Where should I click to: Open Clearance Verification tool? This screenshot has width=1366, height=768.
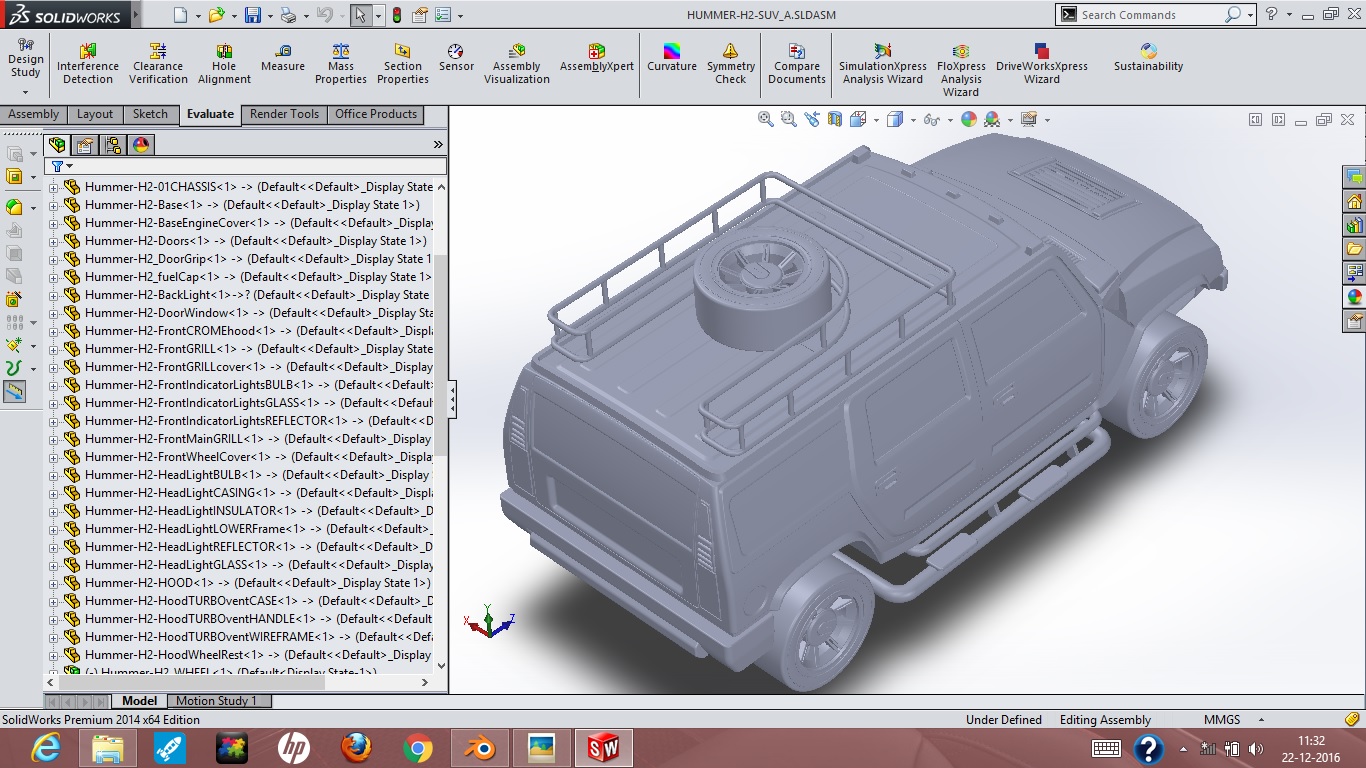click(x=158, y=64)
